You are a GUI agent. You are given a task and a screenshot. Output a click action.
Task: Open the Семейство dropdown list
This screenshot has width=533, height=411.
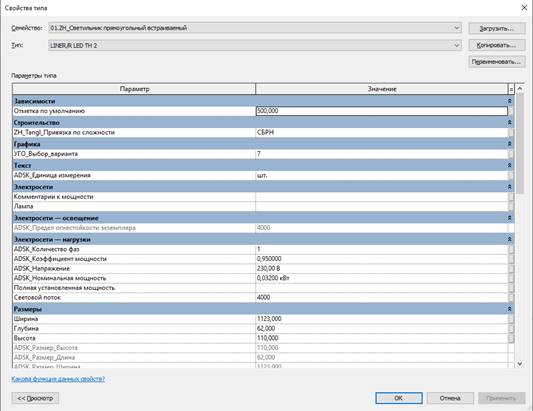(457, 28)
